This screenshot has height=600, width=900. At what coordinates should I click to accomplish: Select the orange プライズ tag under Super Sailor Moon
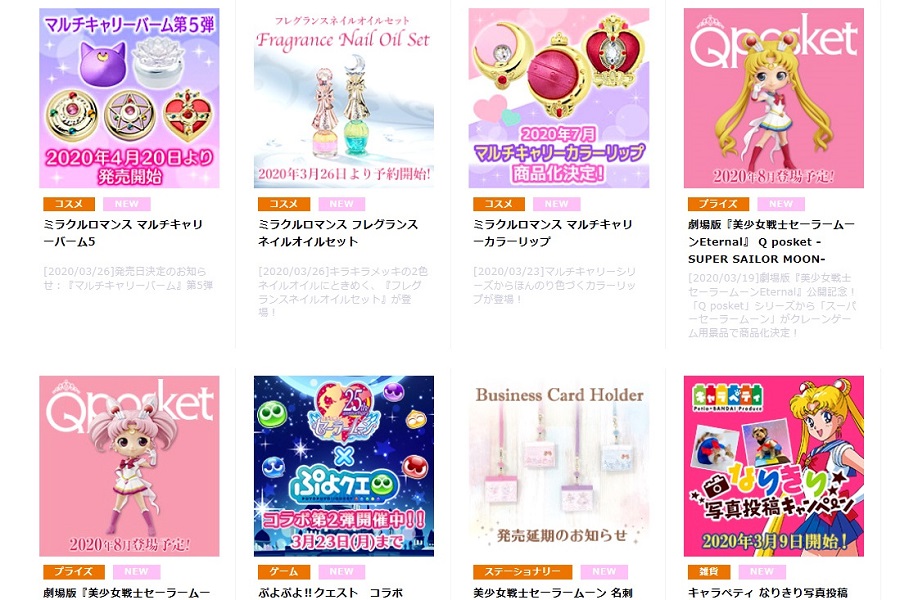tap(718, 204)
